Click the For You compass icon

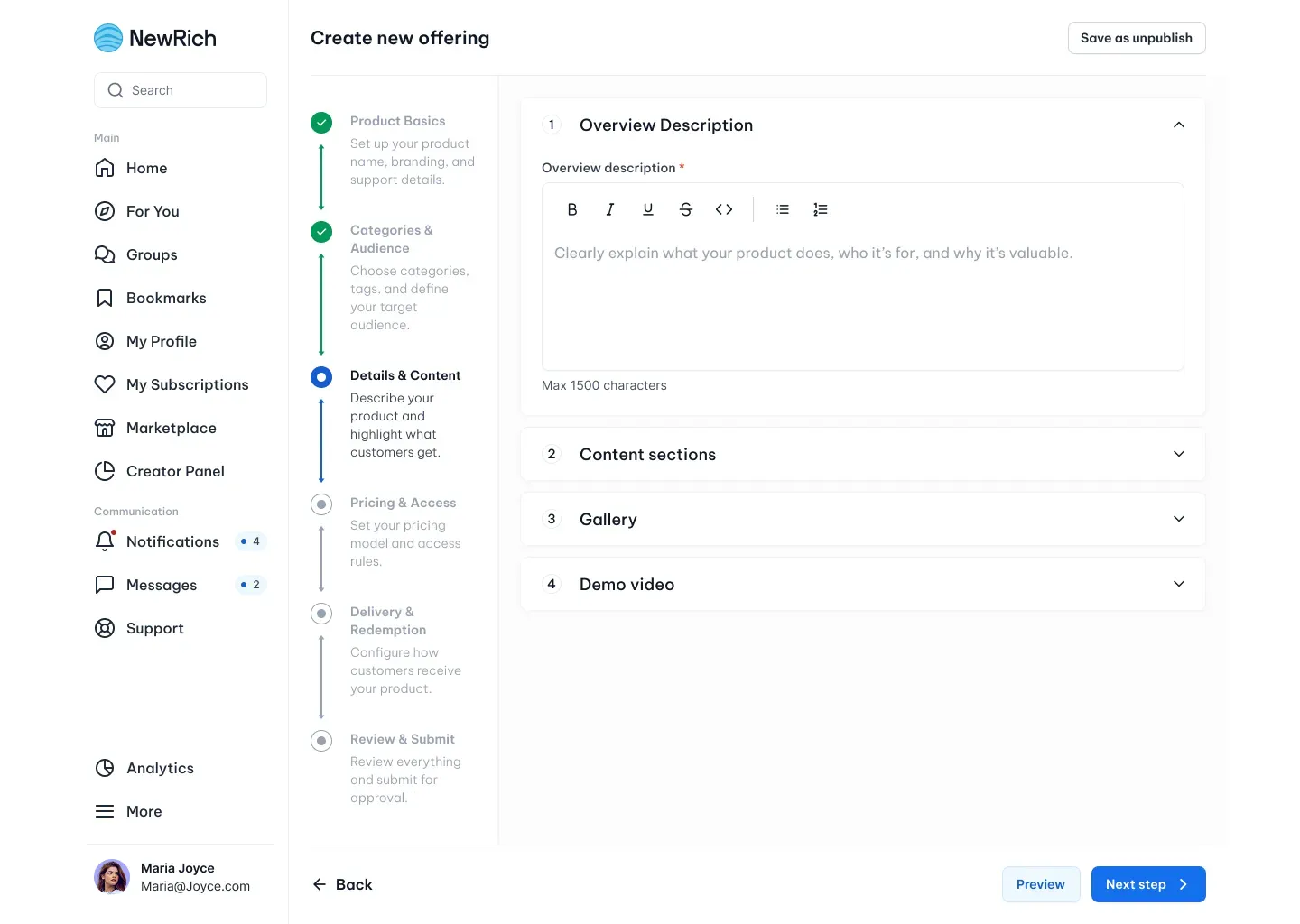click(x=105, y=211)
